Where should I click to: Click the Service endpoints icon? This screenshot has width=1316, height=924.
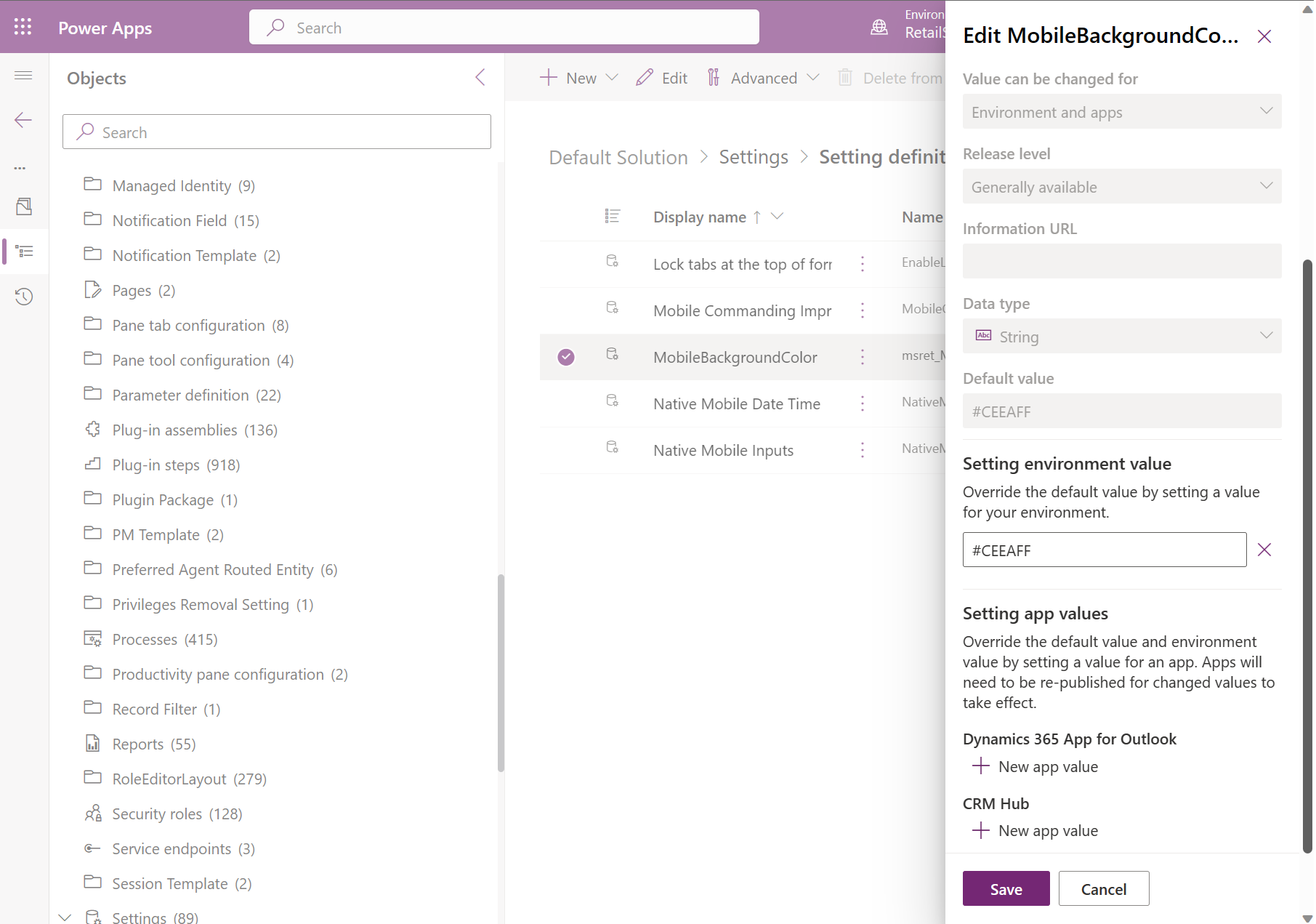tap(93, 848)
